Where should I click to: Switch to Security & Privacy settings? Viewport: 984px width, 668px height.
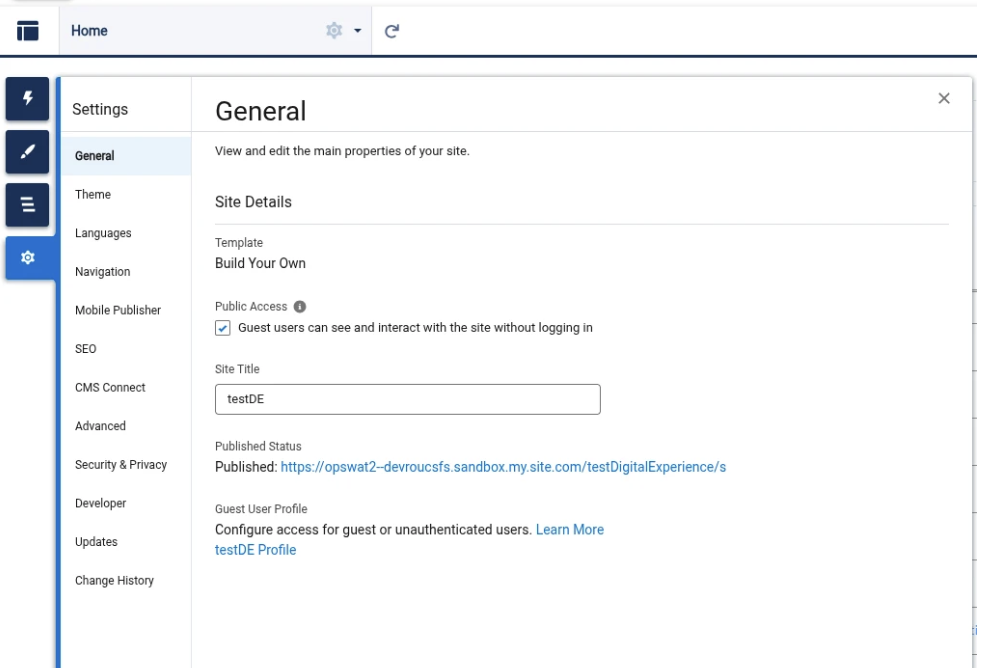pos(121,465)
